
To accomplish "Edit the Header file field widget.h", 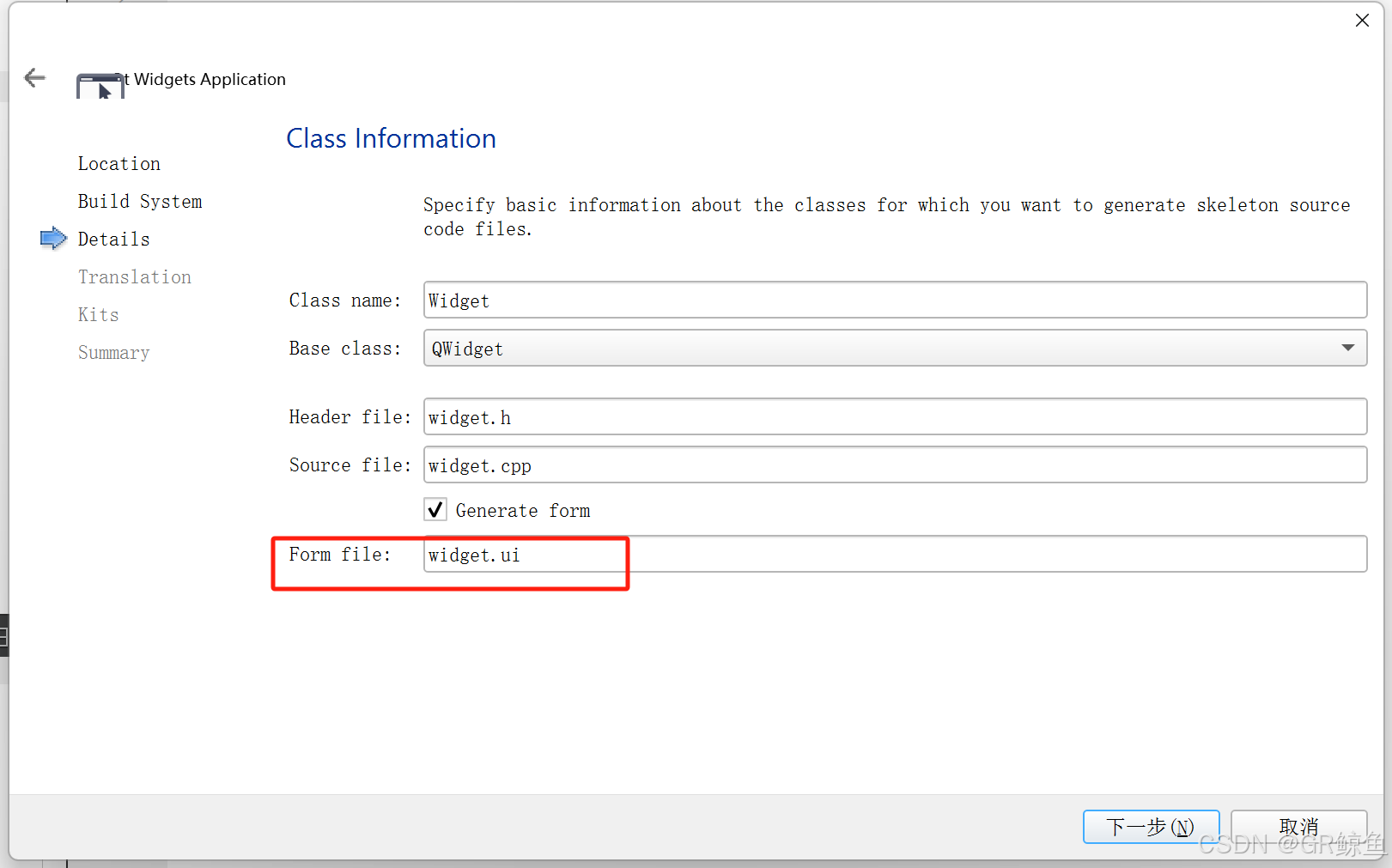I will [895, 416].
